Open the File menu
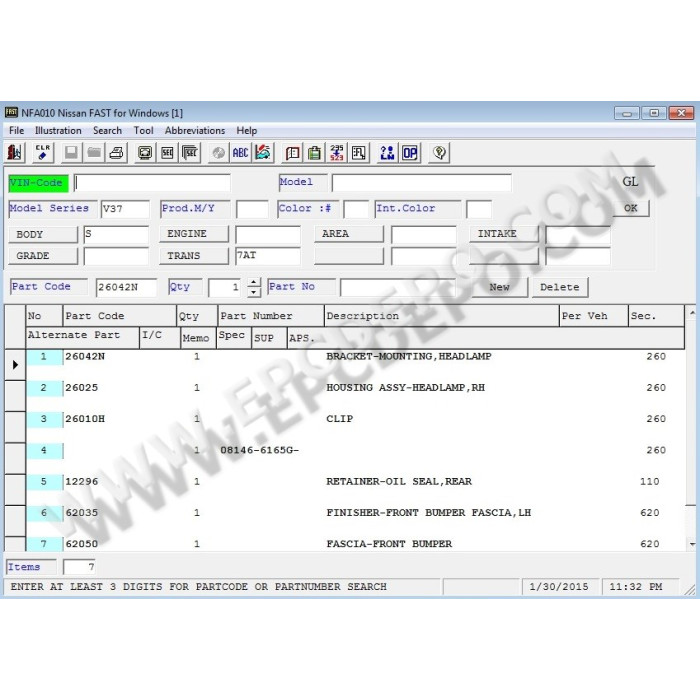This screenshot has height=700, width=700. click(x=17, y=130)
